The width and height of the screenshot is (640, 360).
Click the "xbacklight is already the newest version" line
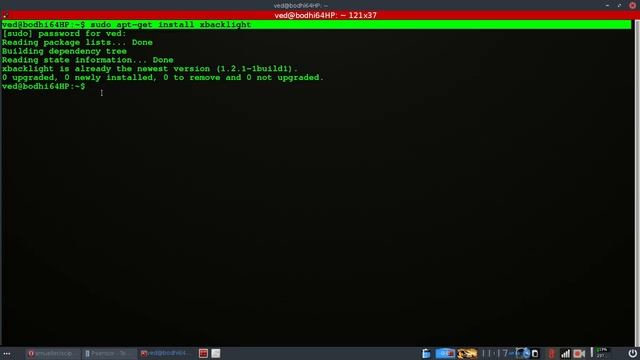(150, 69)
